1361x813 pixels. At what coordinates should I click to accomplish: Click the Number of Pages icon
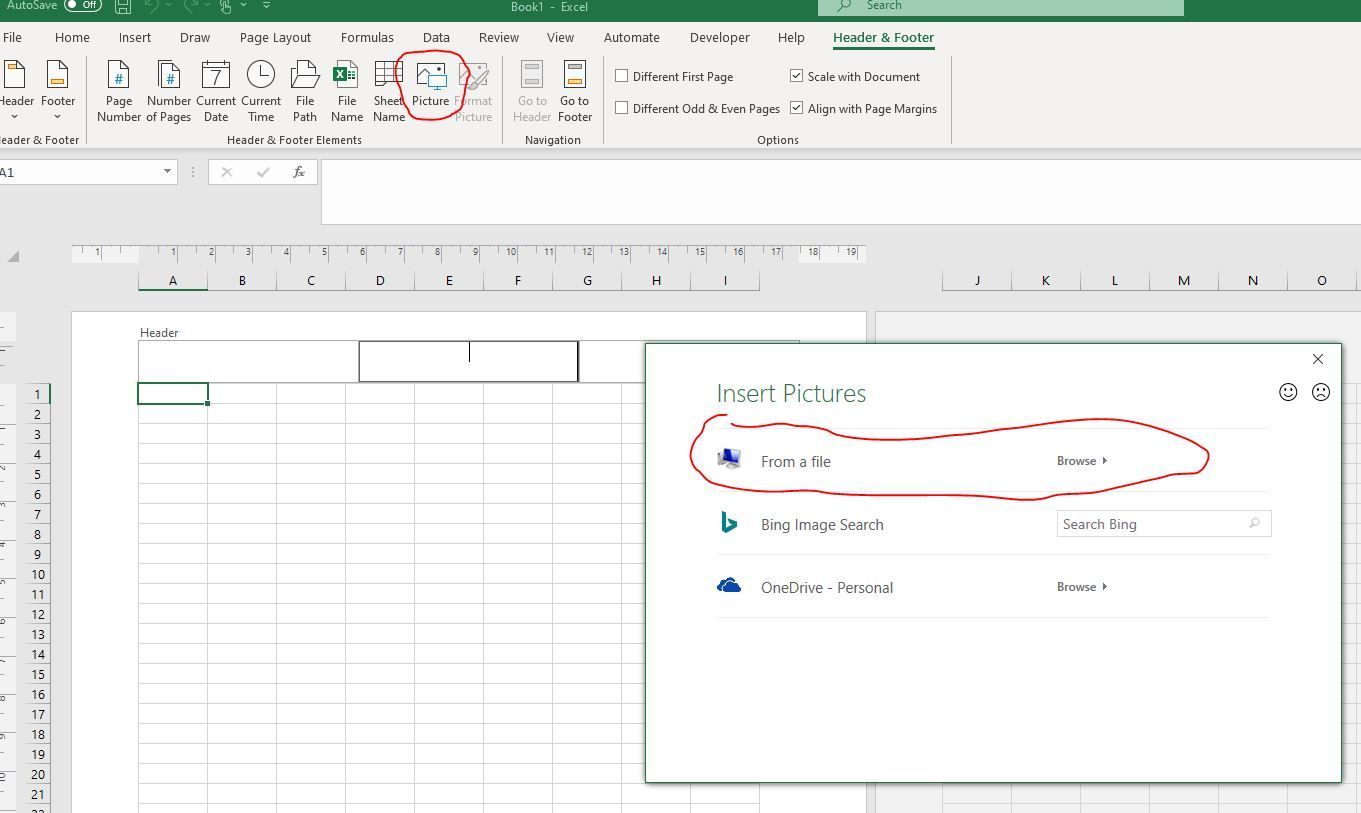pos(169,90)
